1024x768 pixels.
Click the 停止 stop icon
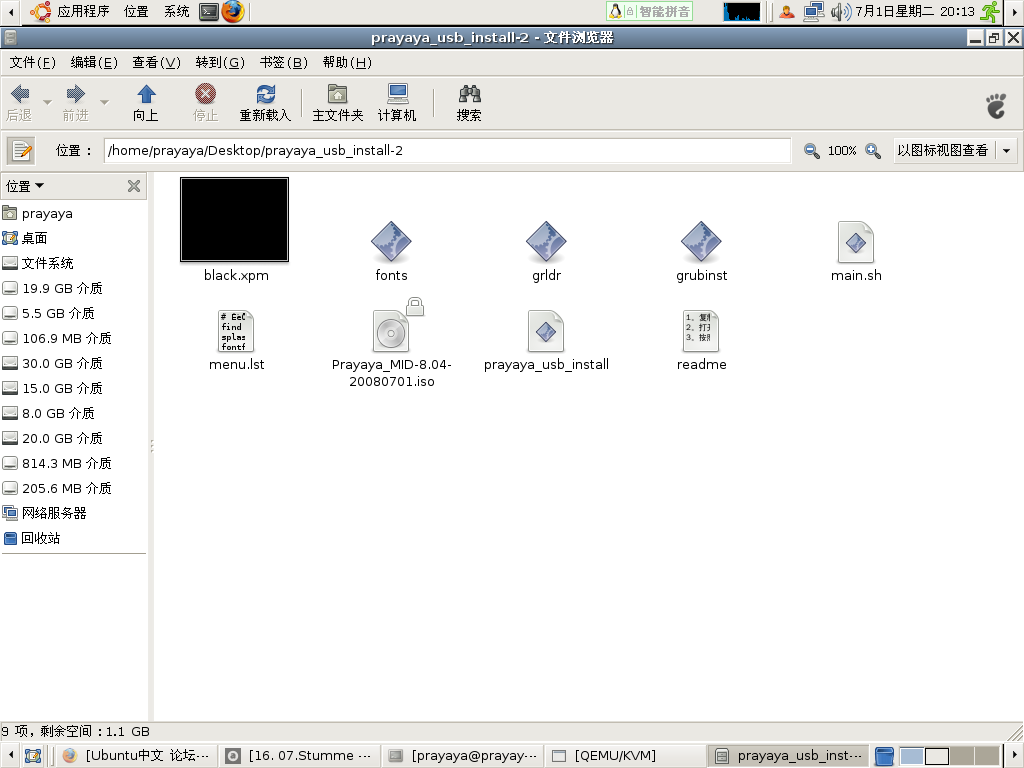[205, 103]
